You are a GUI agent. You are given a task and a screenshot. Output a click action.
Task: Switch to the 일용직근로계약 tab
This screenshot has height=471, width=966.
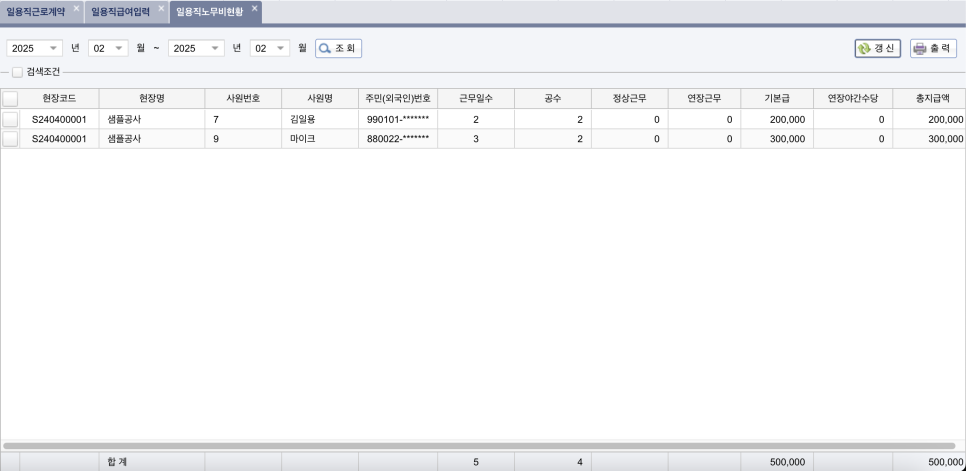click(x=36, y=12)
